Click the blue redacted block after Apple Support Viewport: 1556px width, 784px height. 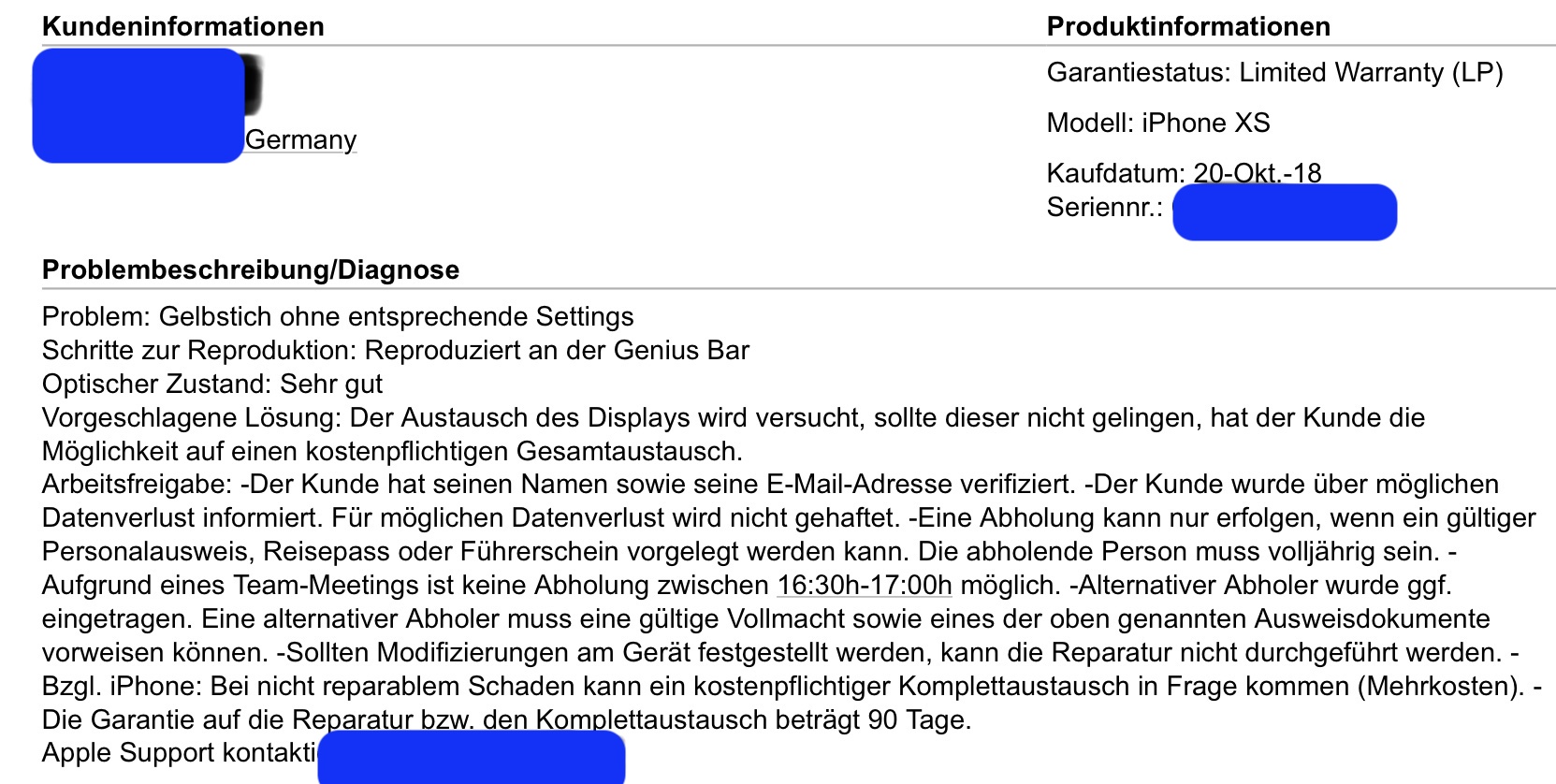(471, 757)
